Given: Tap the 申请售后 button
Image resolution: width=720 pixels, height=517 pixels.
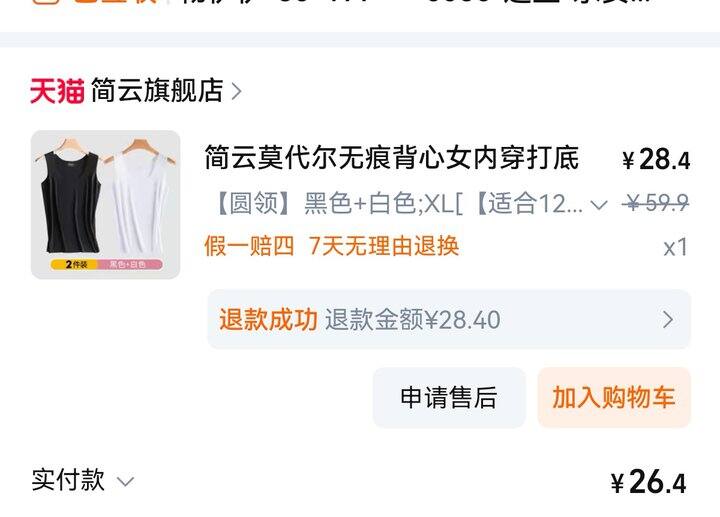Looking at the screenshot, I should pyautogui.click(x=449, y=397).
